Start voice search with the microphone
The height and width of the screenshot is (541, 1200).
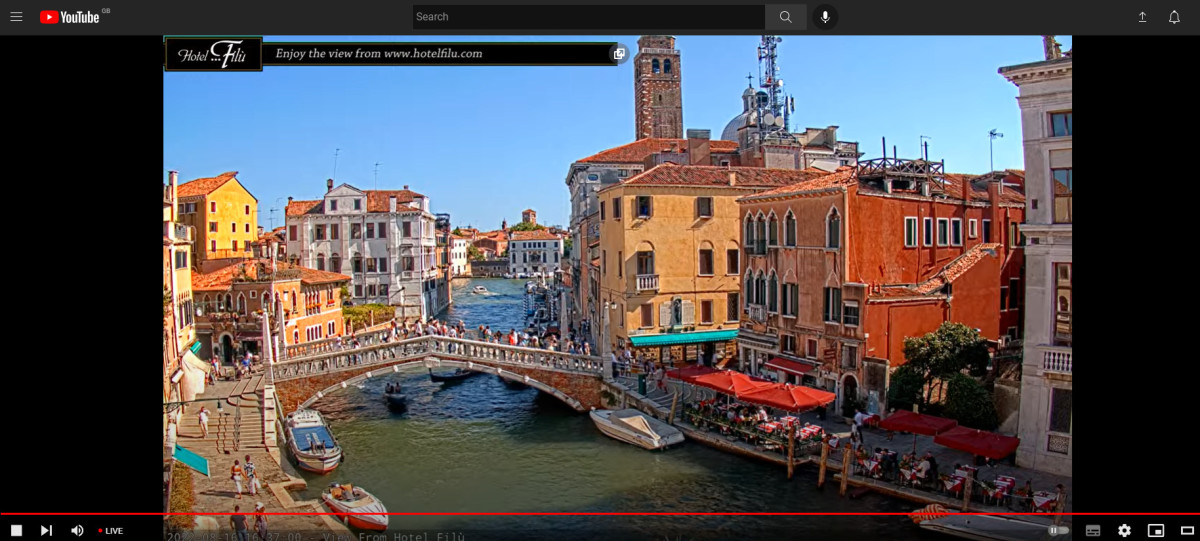click(826, 17)
